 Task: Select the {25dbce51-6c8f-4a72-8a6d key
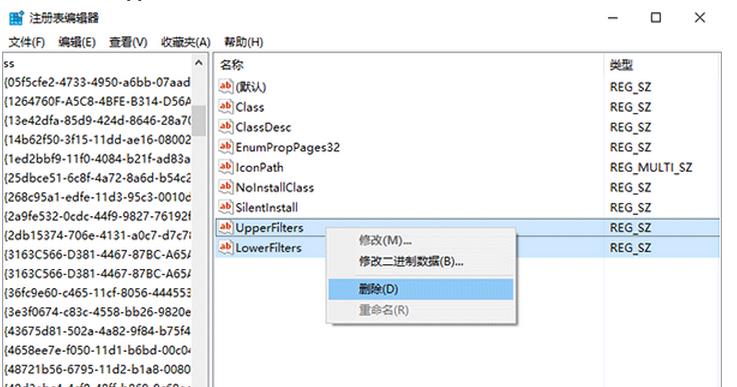pyautogui.click(x=97, y=178)
